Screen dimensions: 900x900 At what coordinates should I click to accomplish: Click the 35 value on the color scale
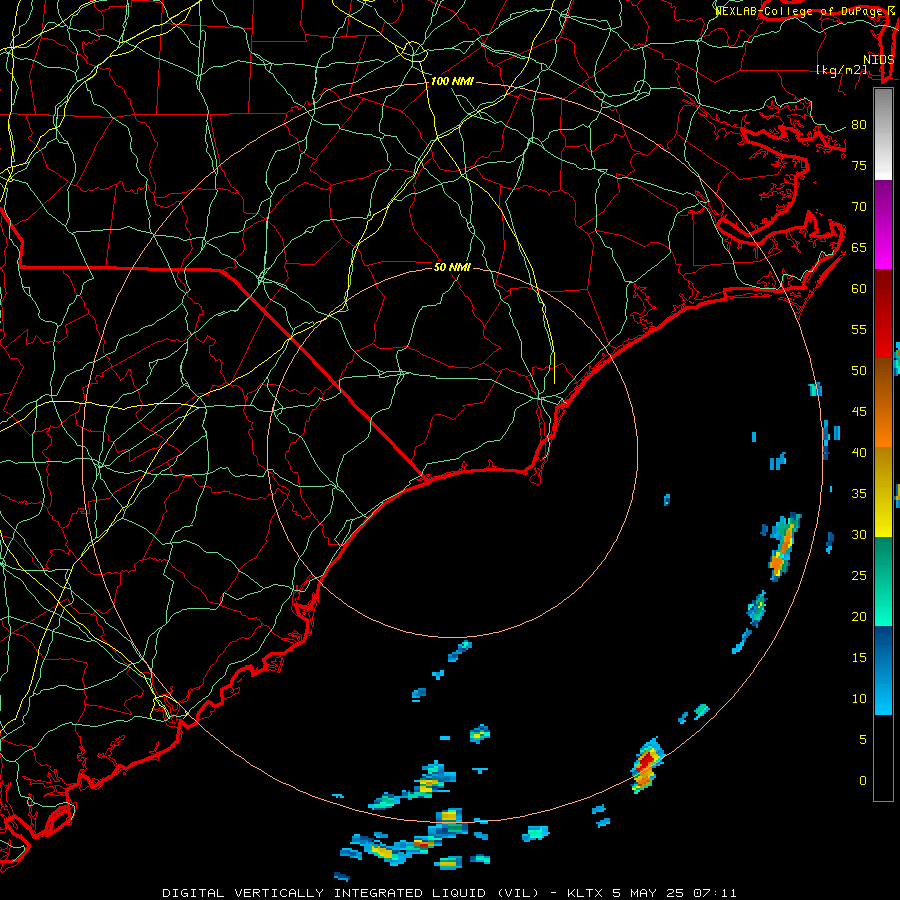(859, 494)
